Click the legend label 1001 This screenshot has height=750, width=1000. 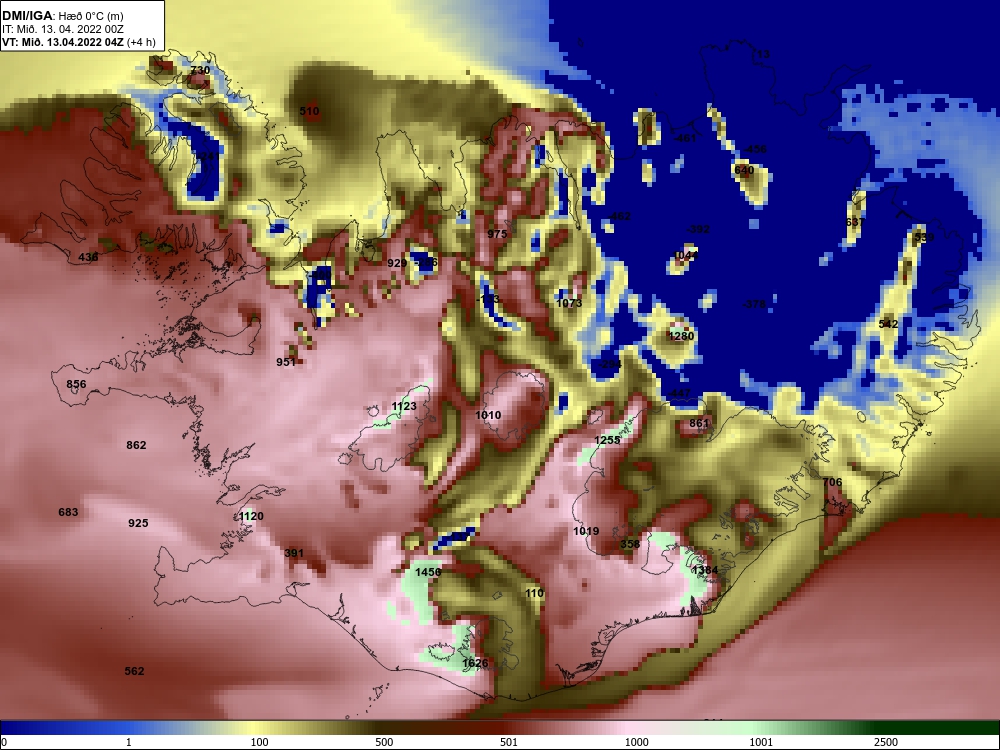pos(761,742)
